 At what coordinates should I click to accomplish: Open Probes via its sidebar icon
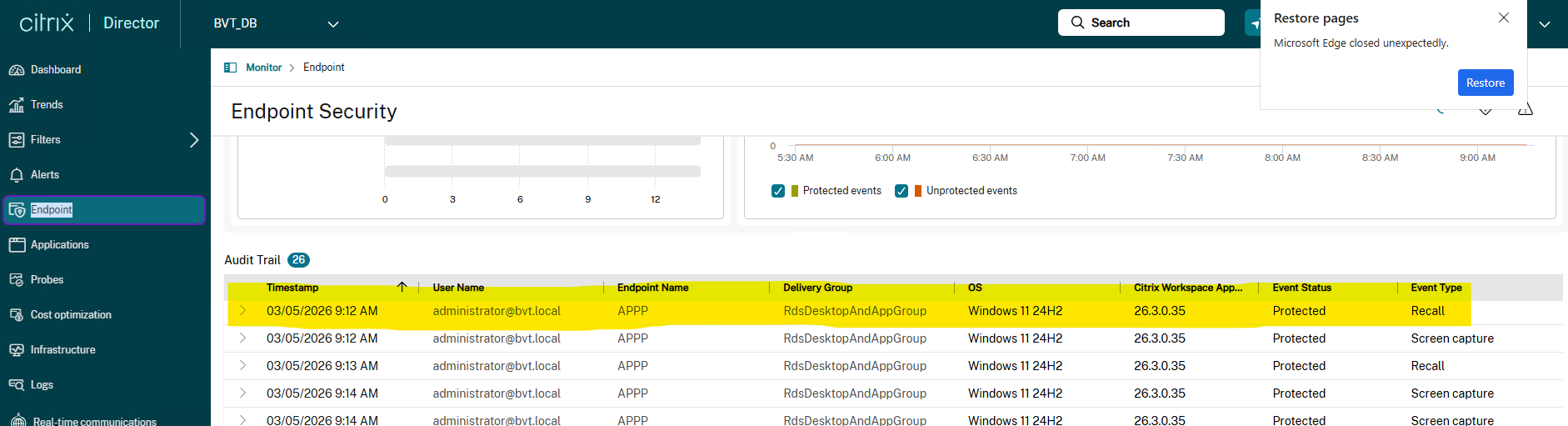click(17, 280)
